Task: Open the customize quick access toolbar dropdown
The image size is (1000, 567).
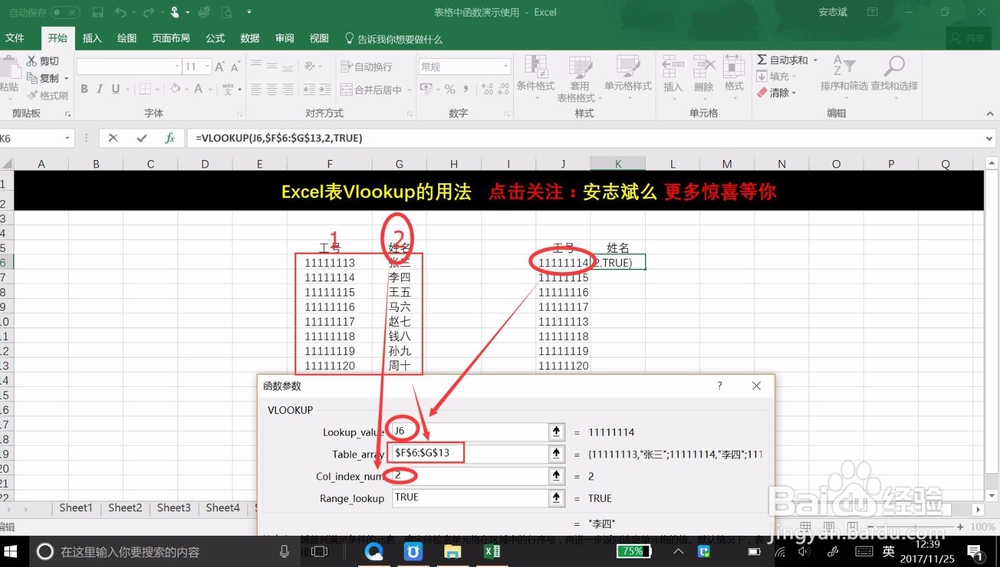Action: [x=249, y=12]
